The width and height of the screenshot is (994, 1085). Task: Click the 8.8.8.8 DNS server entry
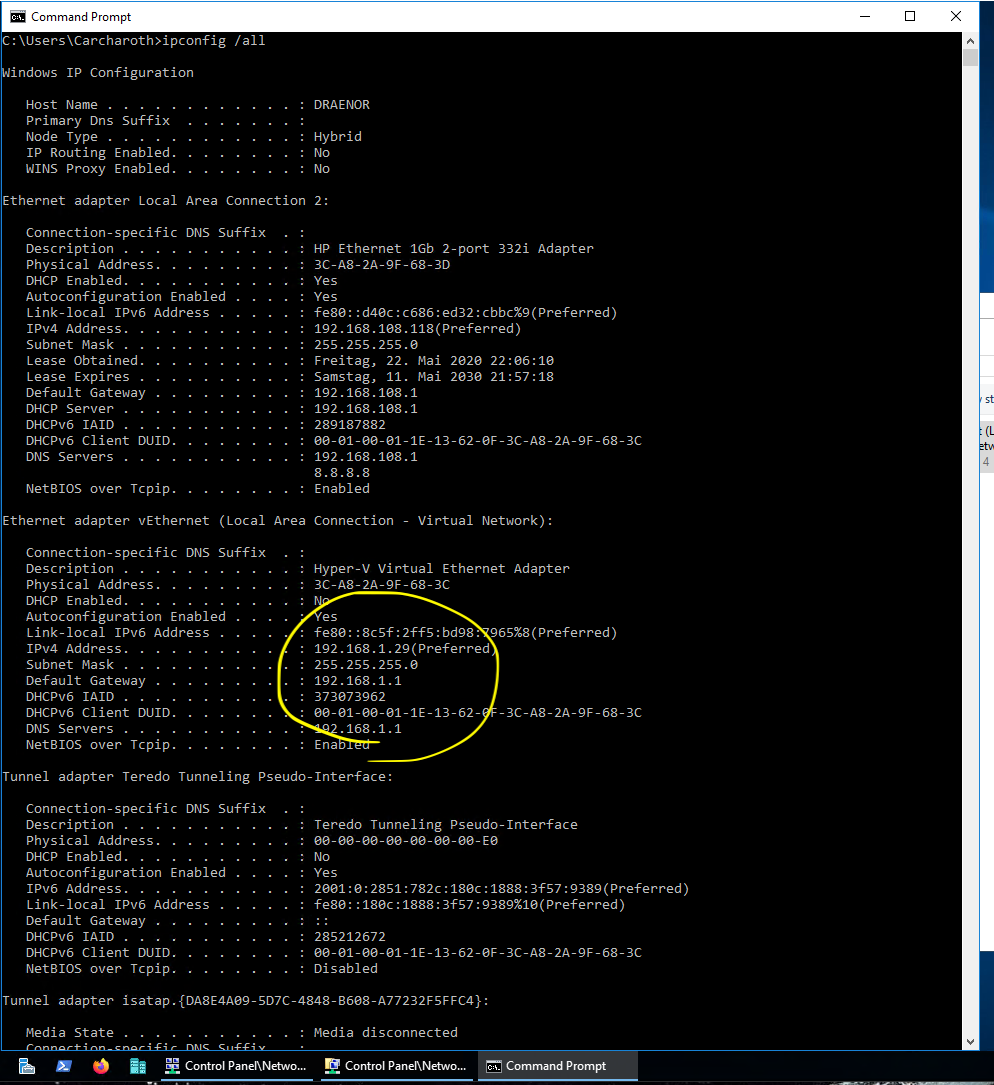(341, 473)
